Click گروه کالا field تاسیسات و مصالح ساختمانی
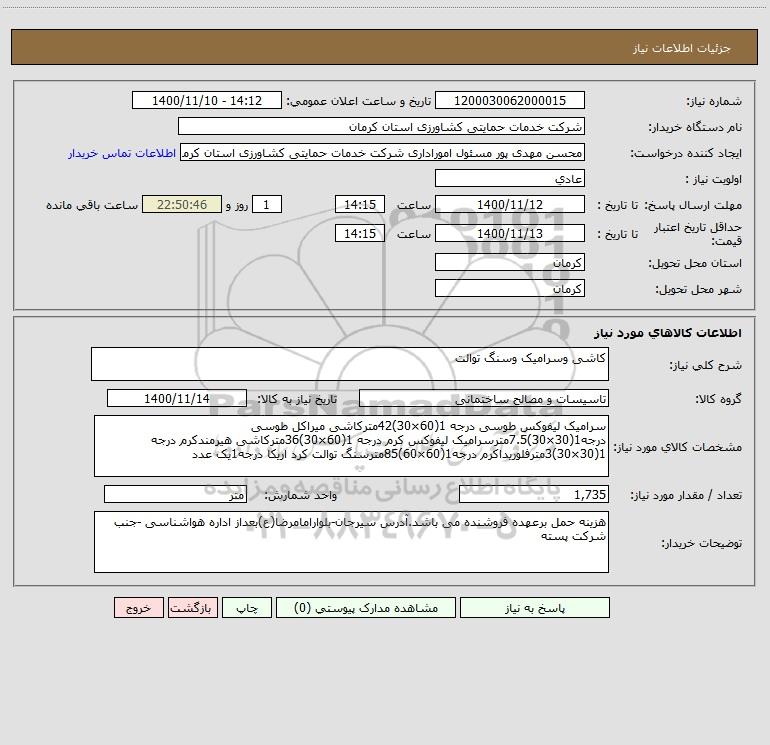This screenshot has height=745, width=770. [484, 399]
